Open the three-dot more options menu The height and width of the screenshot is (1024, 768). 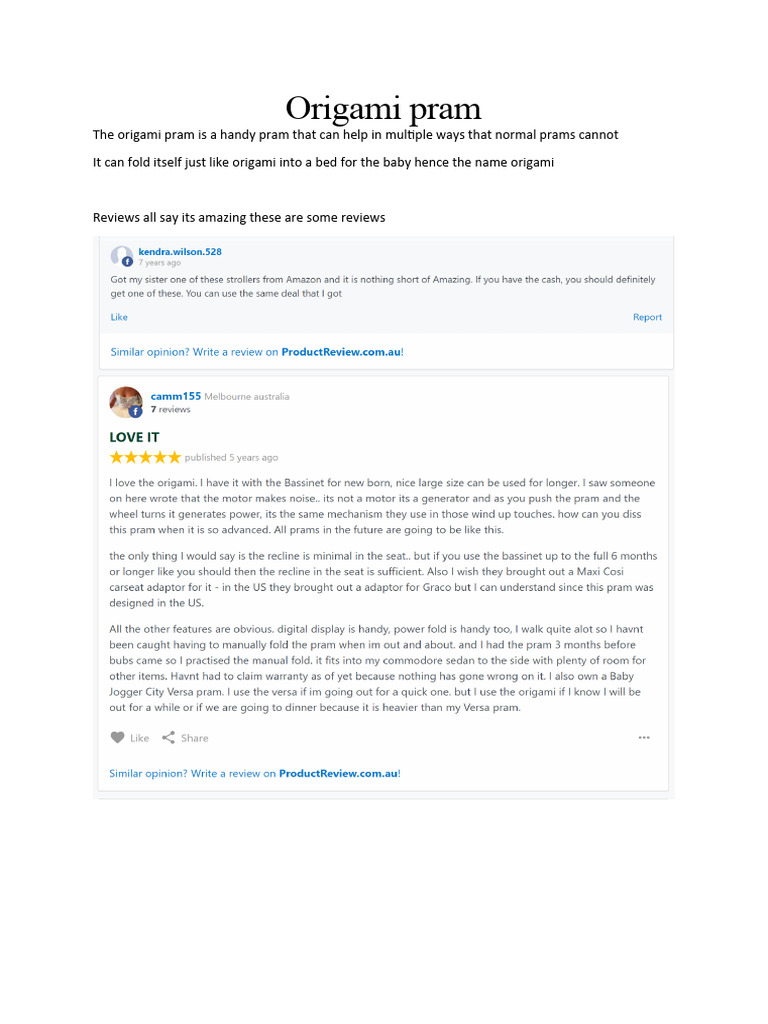644,738
